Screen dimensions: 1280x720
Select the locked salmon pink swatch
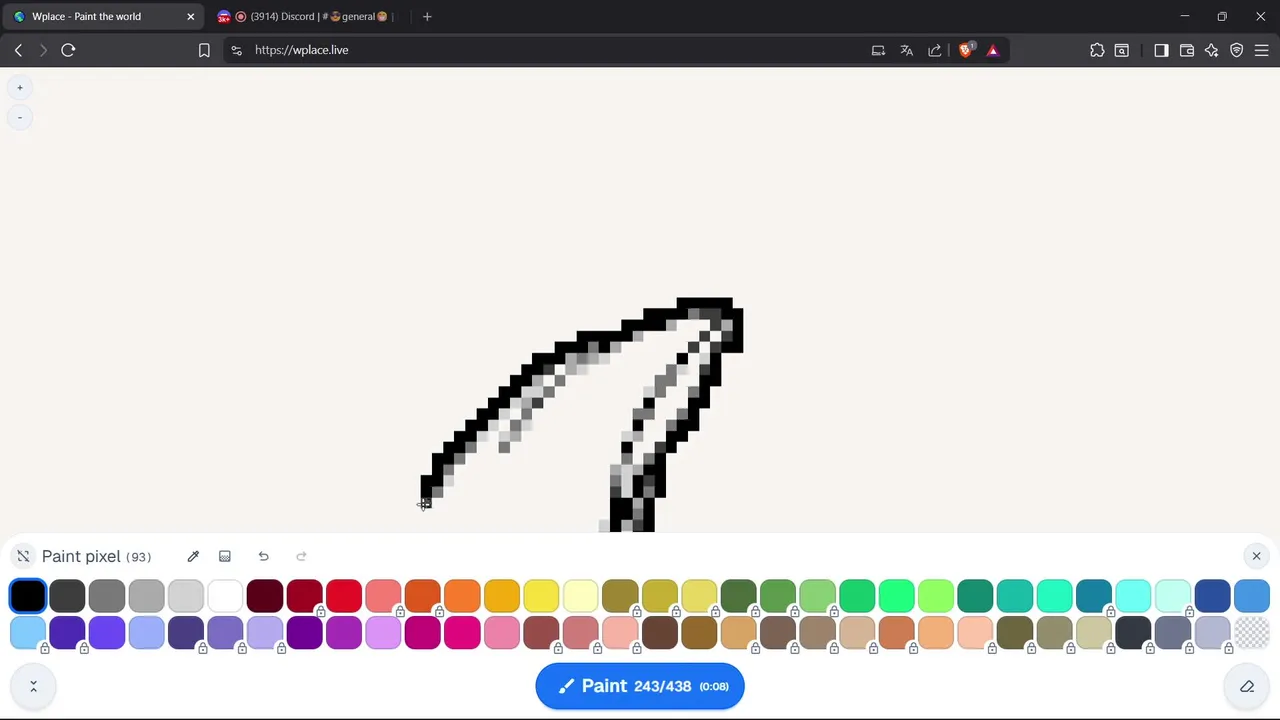[x=383, y=596]
